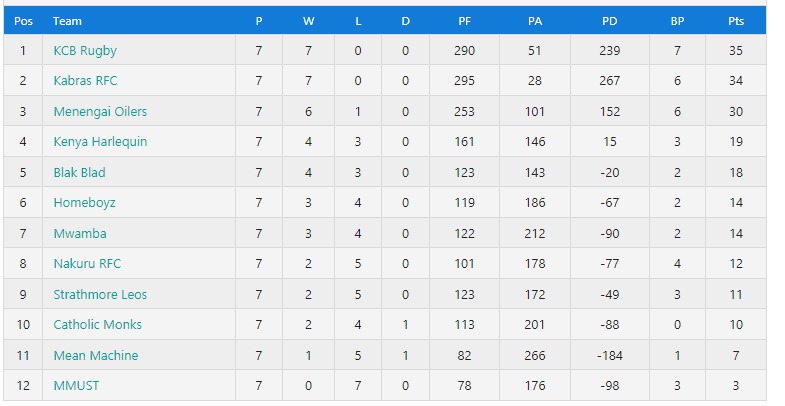Click the Homeboyz team link
Screen dimensions: 785x406
click(85, 203)
